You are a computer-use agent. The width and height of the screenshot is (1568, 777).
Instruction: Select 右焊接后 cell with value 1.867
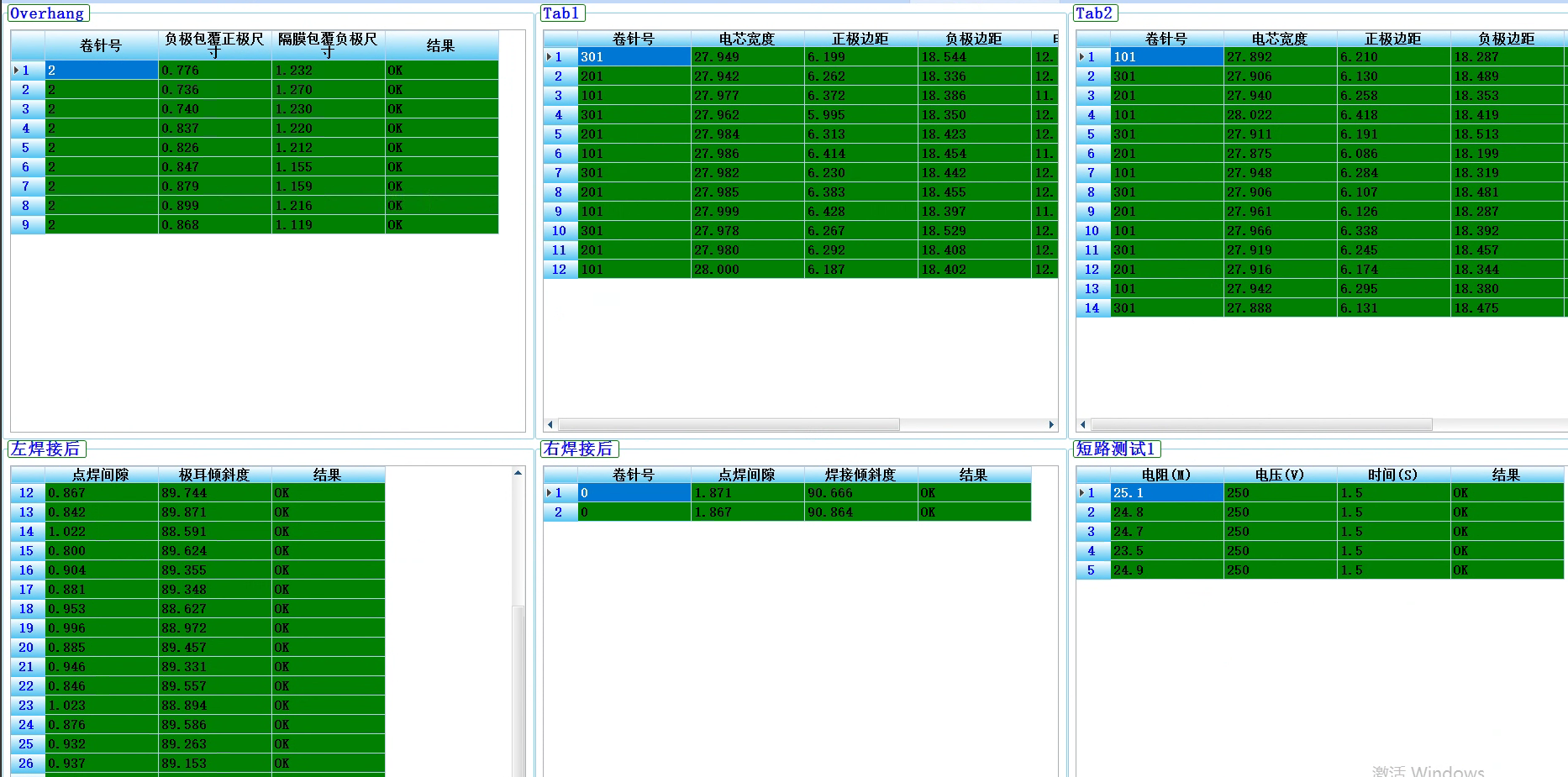point(748,512)
